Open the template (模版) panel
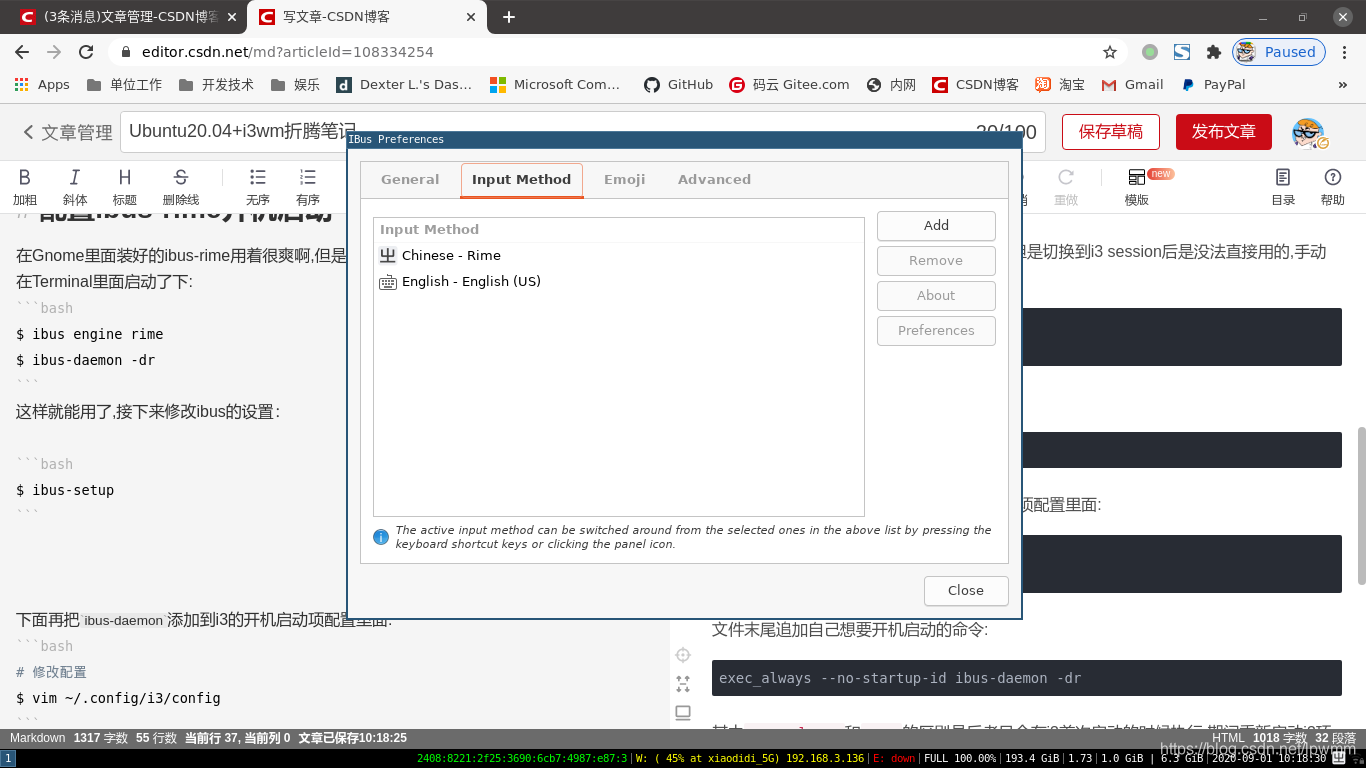This screenshot has height=768, width=1366. [1137, 187]
